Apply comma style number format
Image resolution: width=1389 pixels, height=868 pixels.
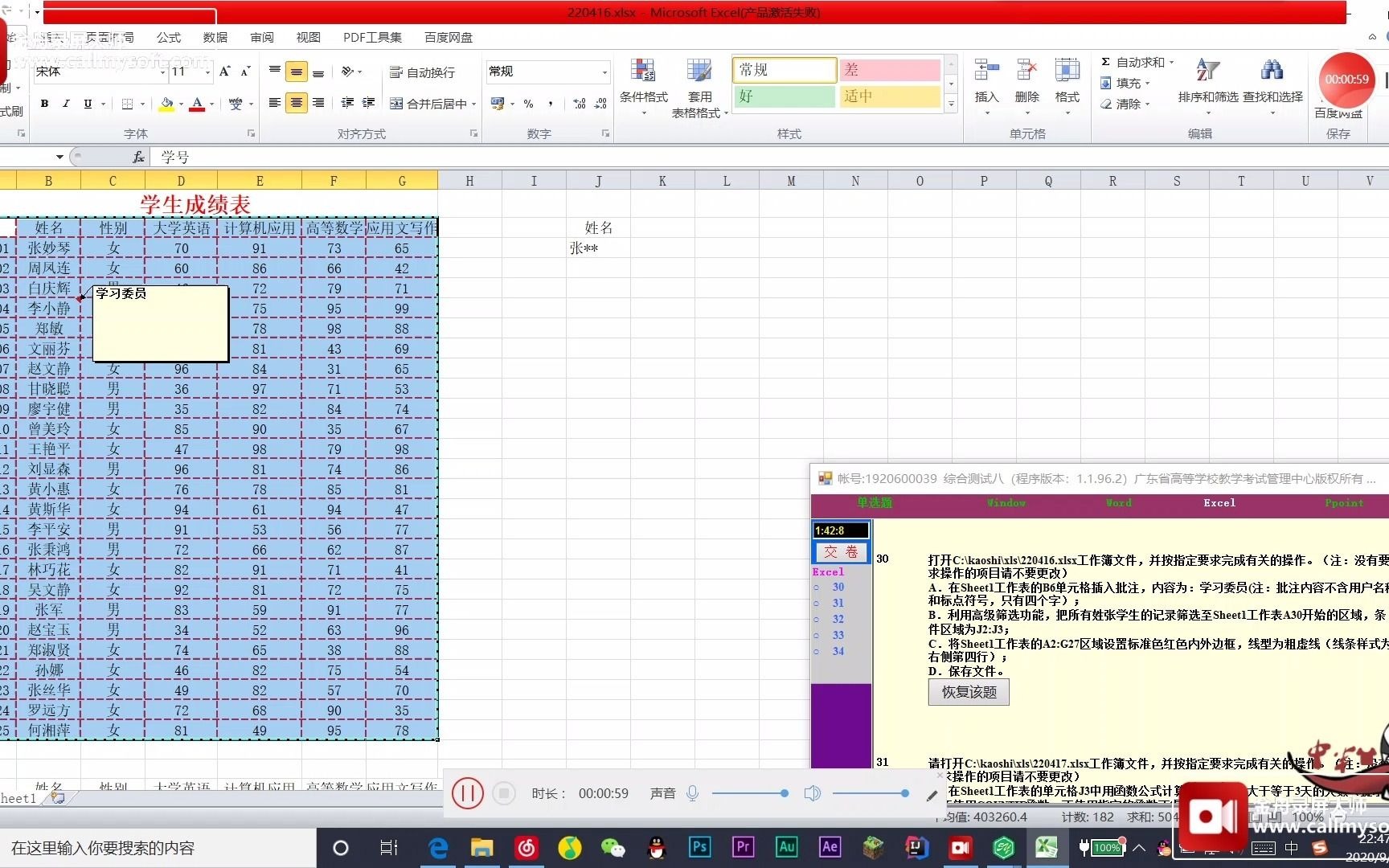tap(551, 104)
